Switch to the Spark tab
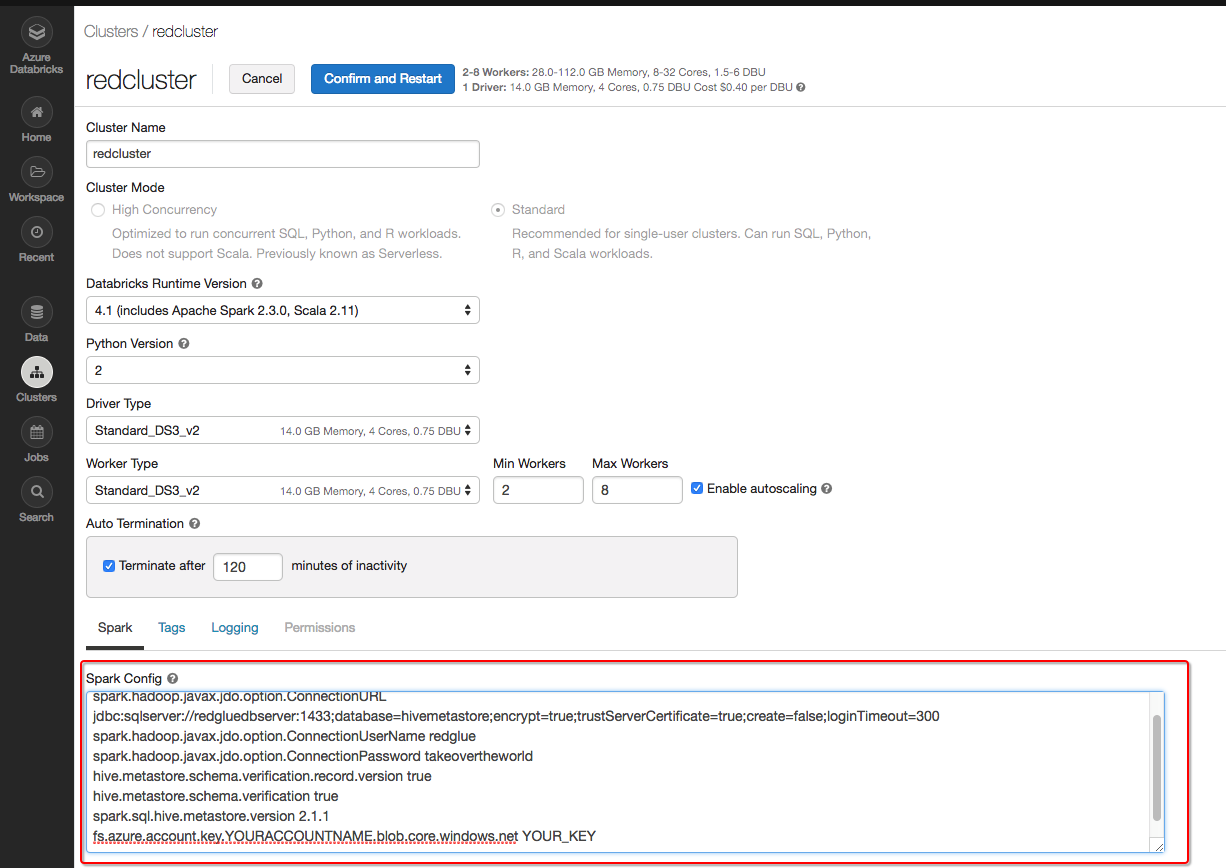Screen dimensions: 1226x868 tap(115, 628)
